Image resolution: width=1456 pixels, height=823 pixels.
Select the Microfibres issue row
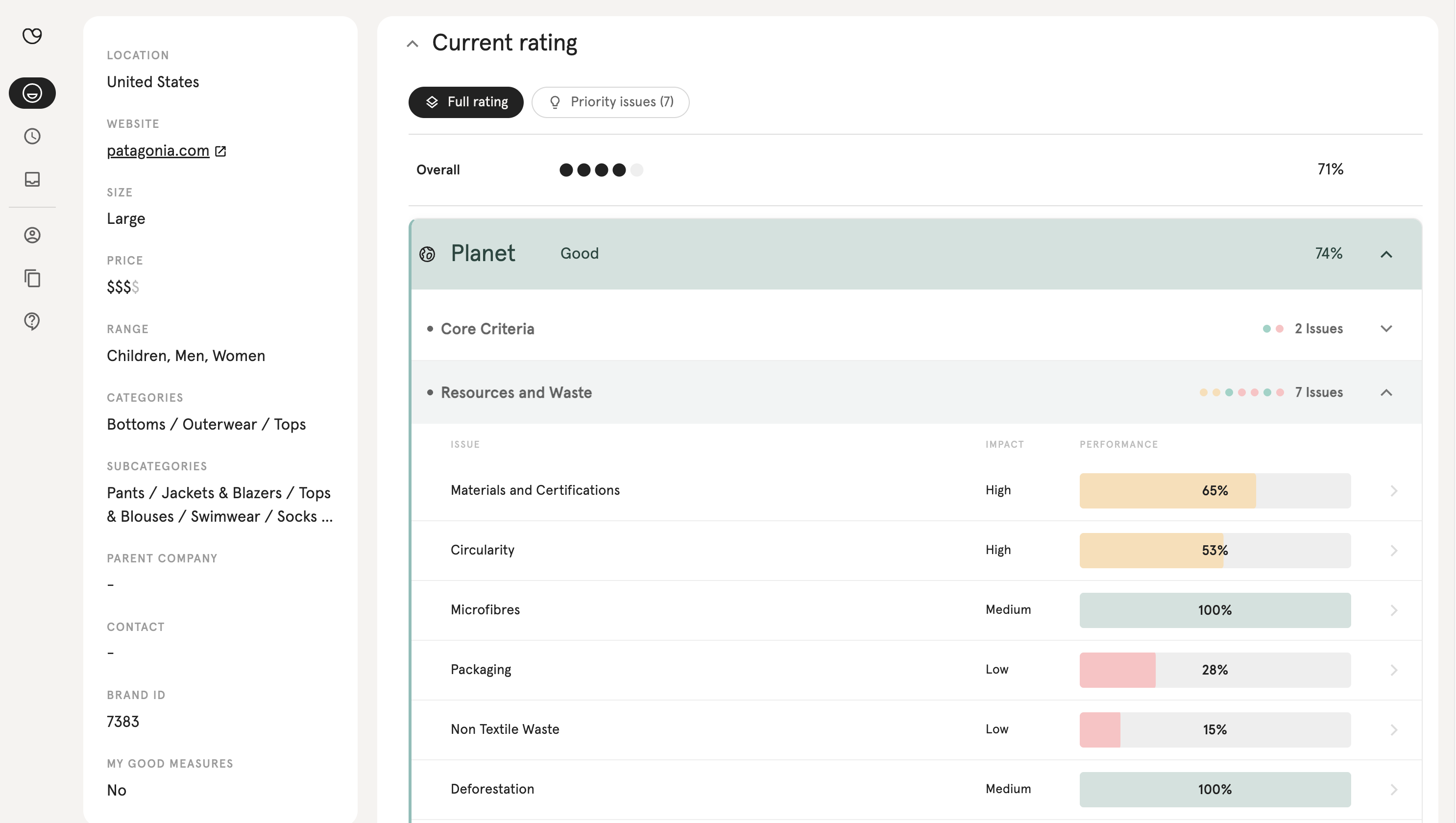click(x=917, y=610)
